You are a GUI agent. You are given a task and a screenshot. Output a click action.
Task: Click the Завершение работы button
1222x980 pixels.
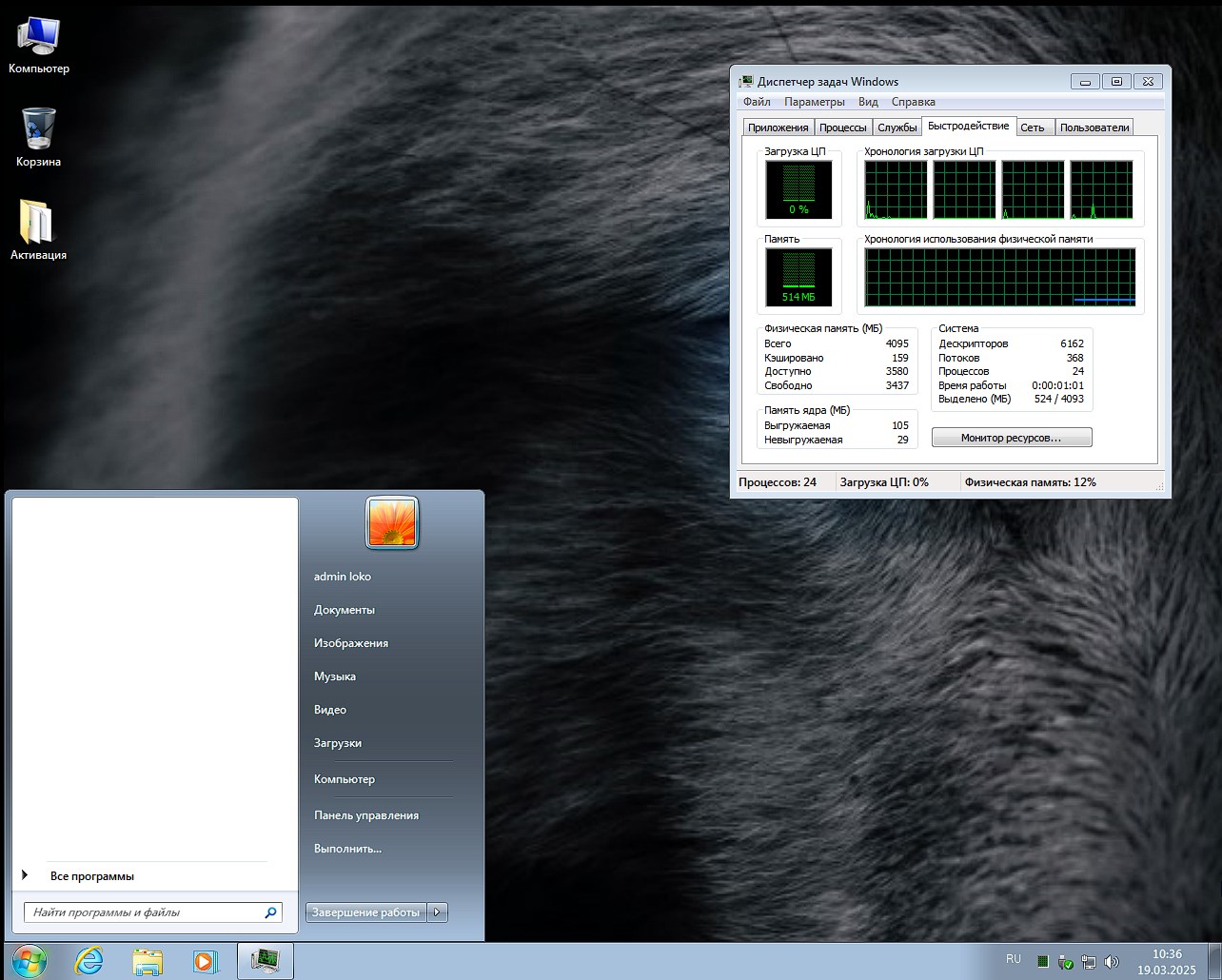click(366, 912)
